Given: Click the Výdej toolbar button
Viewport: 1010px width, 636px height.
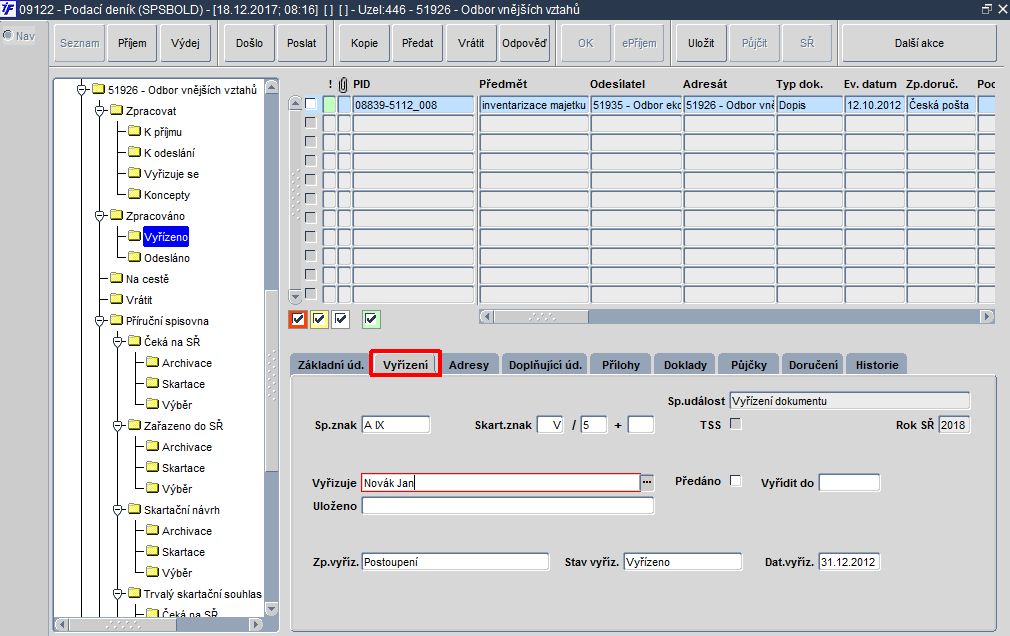Looking at the screenshot, I should tap(186, 43).
